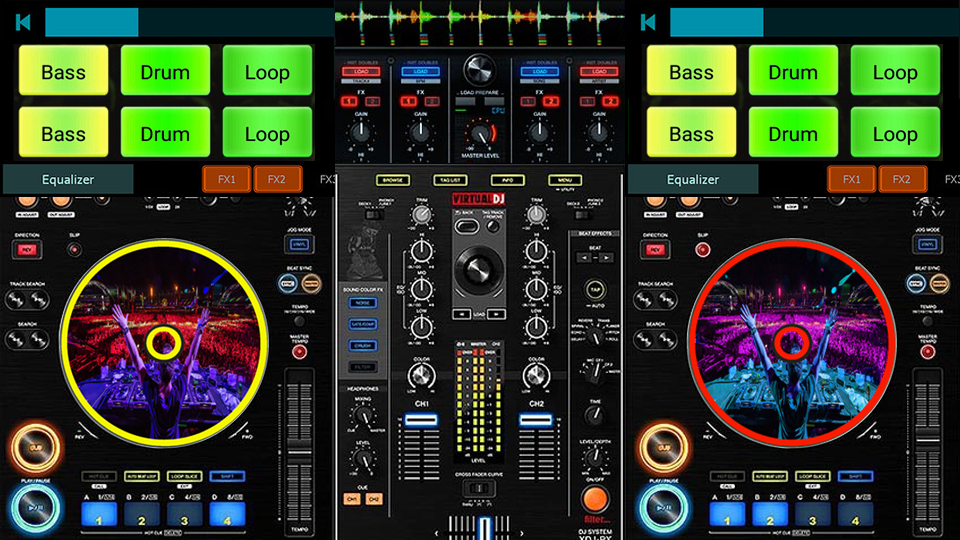Hit the right deck skip-to-start icon

(x=648, y=23)
